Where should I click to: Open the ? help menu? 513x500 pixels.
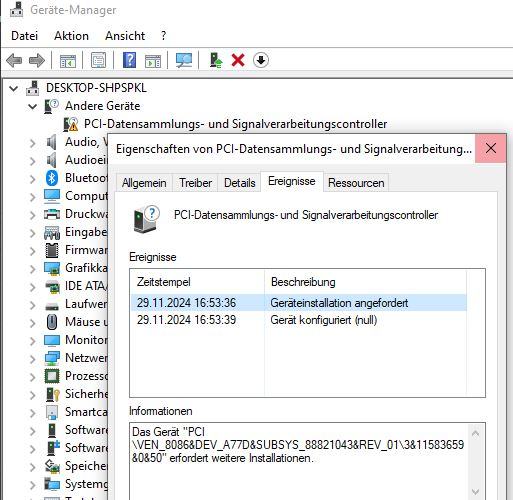[x=163, y=36]
